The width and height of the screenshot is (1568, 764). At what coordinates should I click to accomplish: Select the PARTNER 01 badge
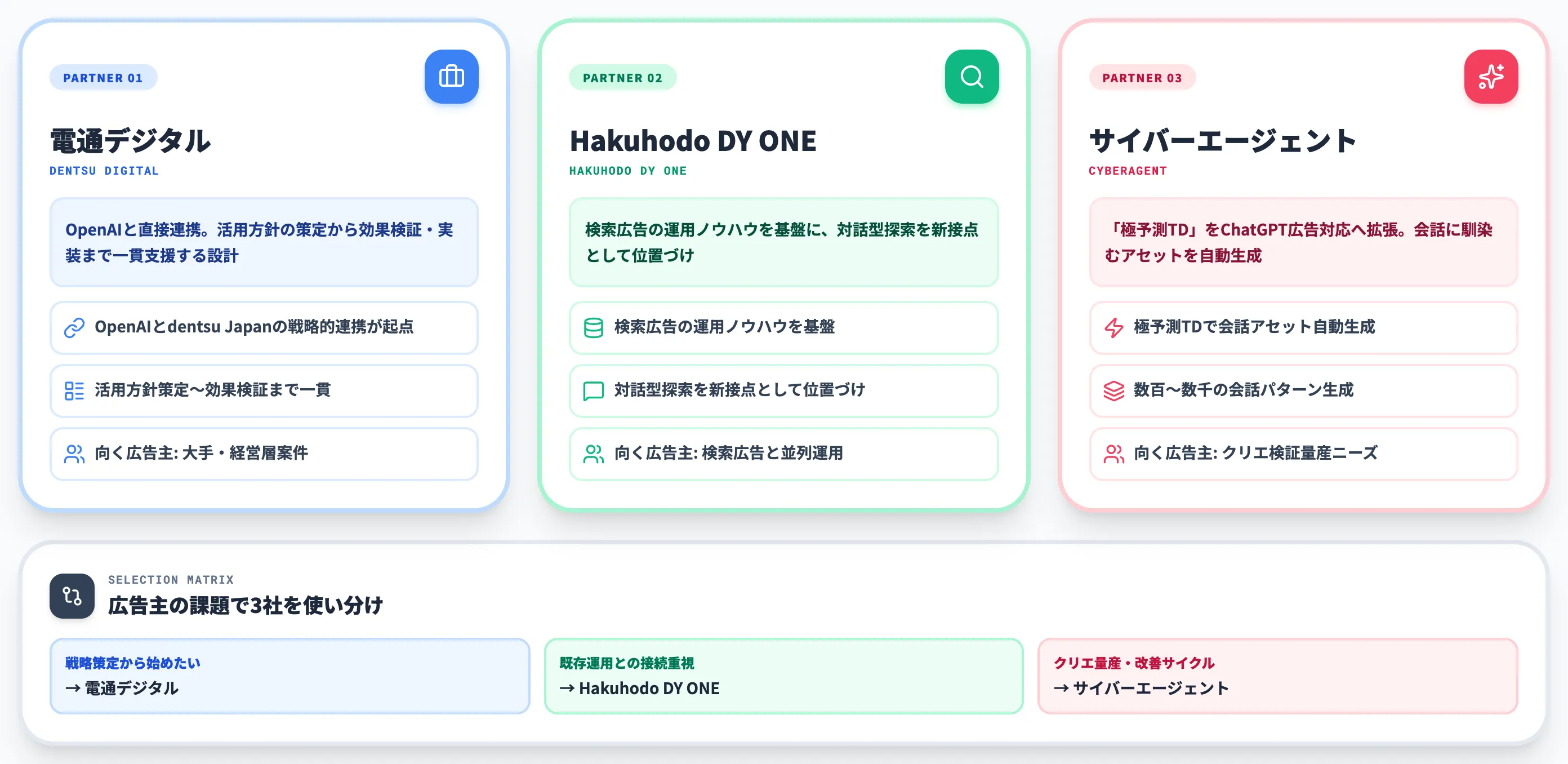coord(103,78)
